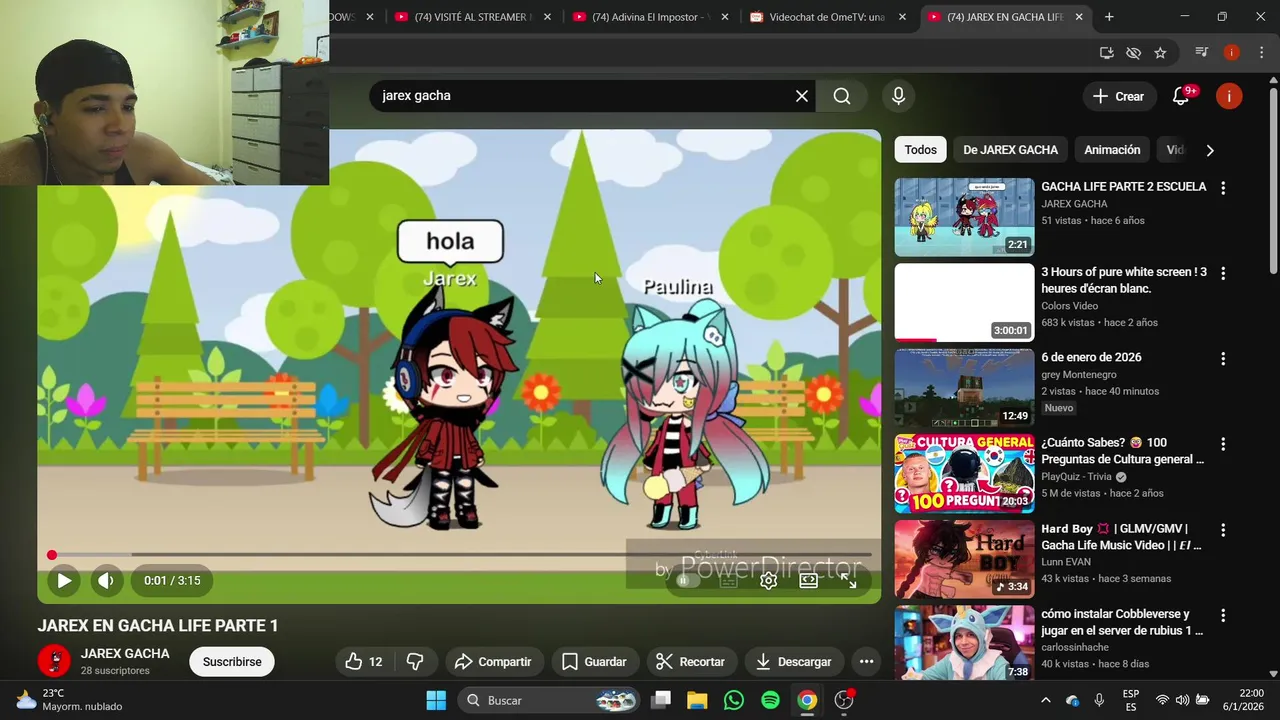Save the video with Guardar

tap(594, 662)
